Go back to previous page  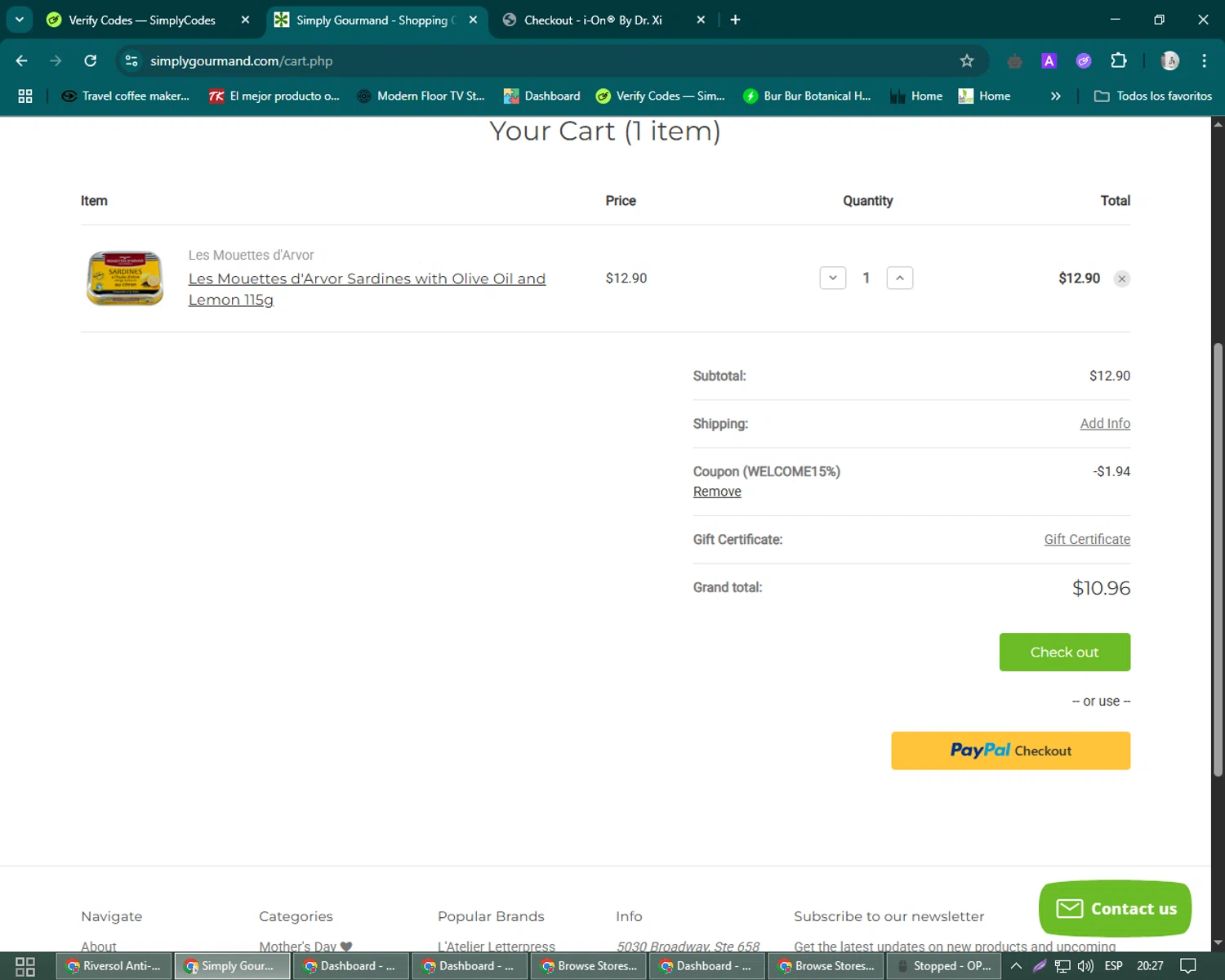22,60
